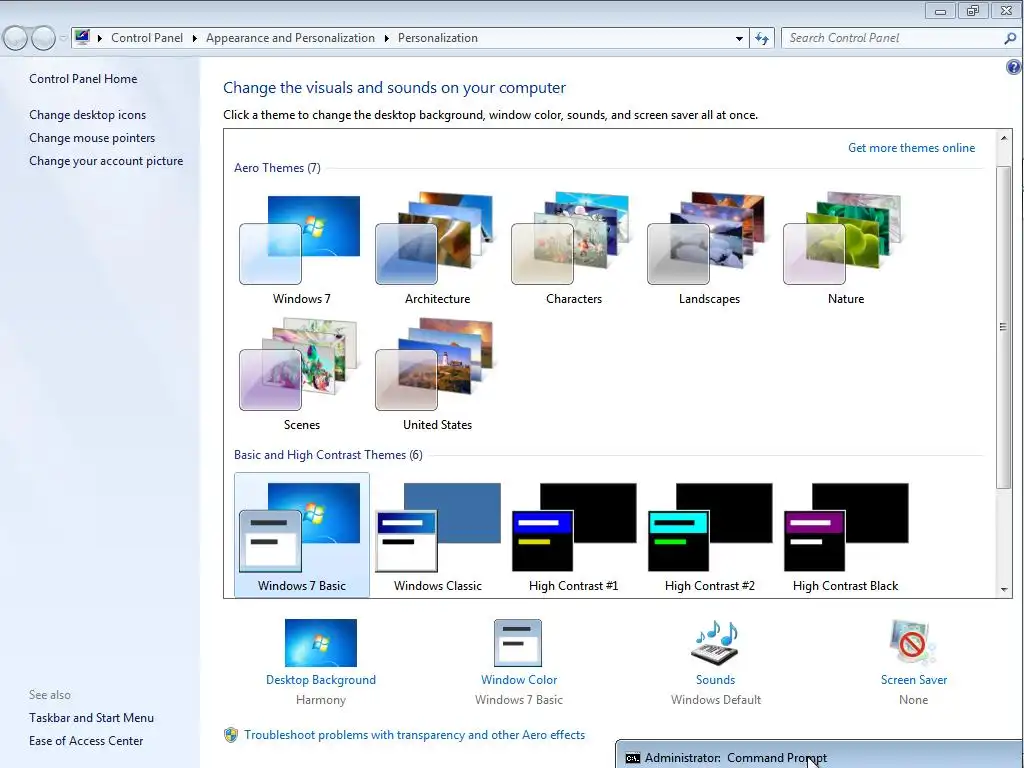Open the Desktop Background icon
1024x768 pixels.
[321, 643]
